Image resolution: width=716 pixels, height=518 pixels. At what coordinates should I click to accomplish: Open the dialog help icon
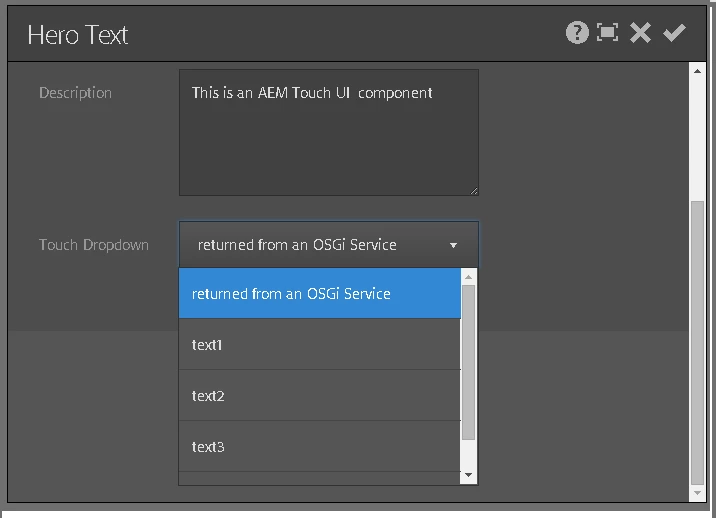click(x=577, y=33)
